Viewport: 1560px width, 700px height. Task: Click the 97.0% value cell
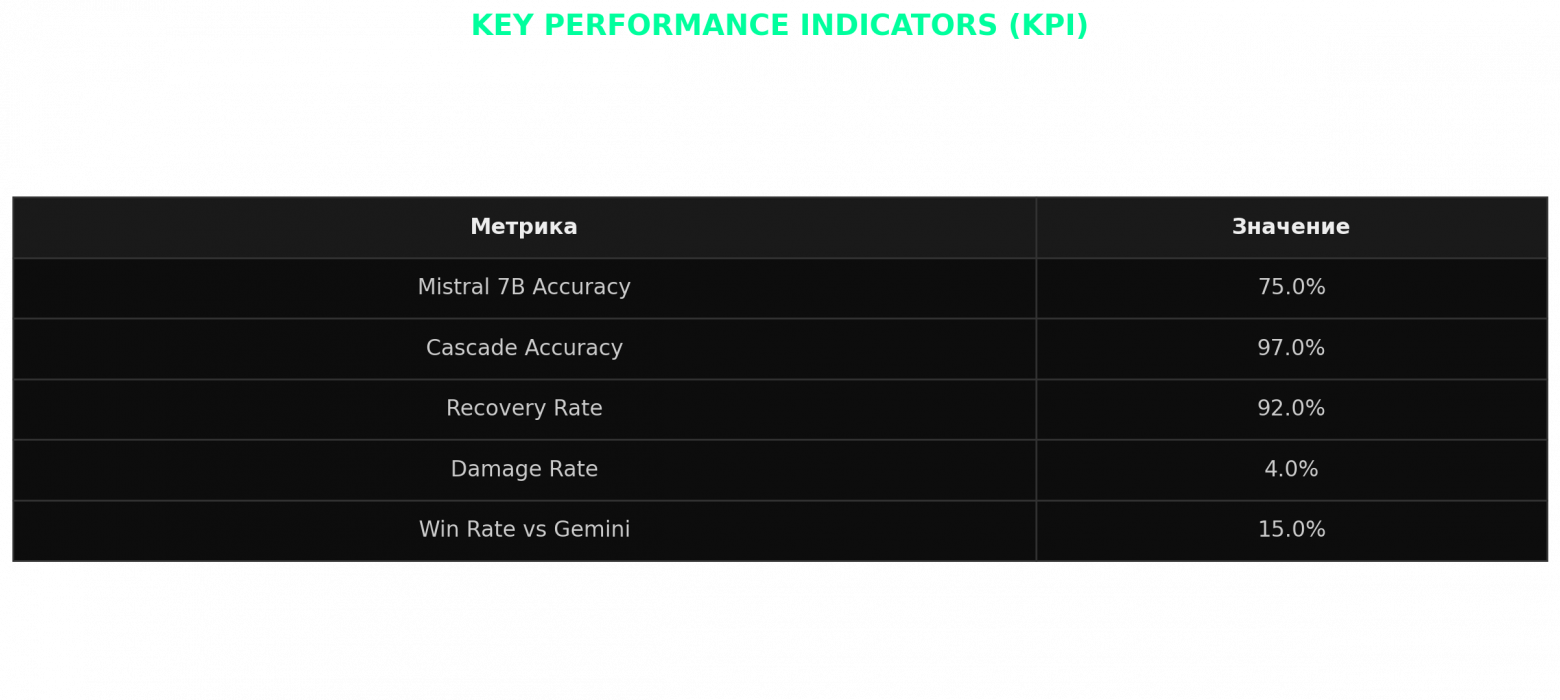(x=1291, y=349)
